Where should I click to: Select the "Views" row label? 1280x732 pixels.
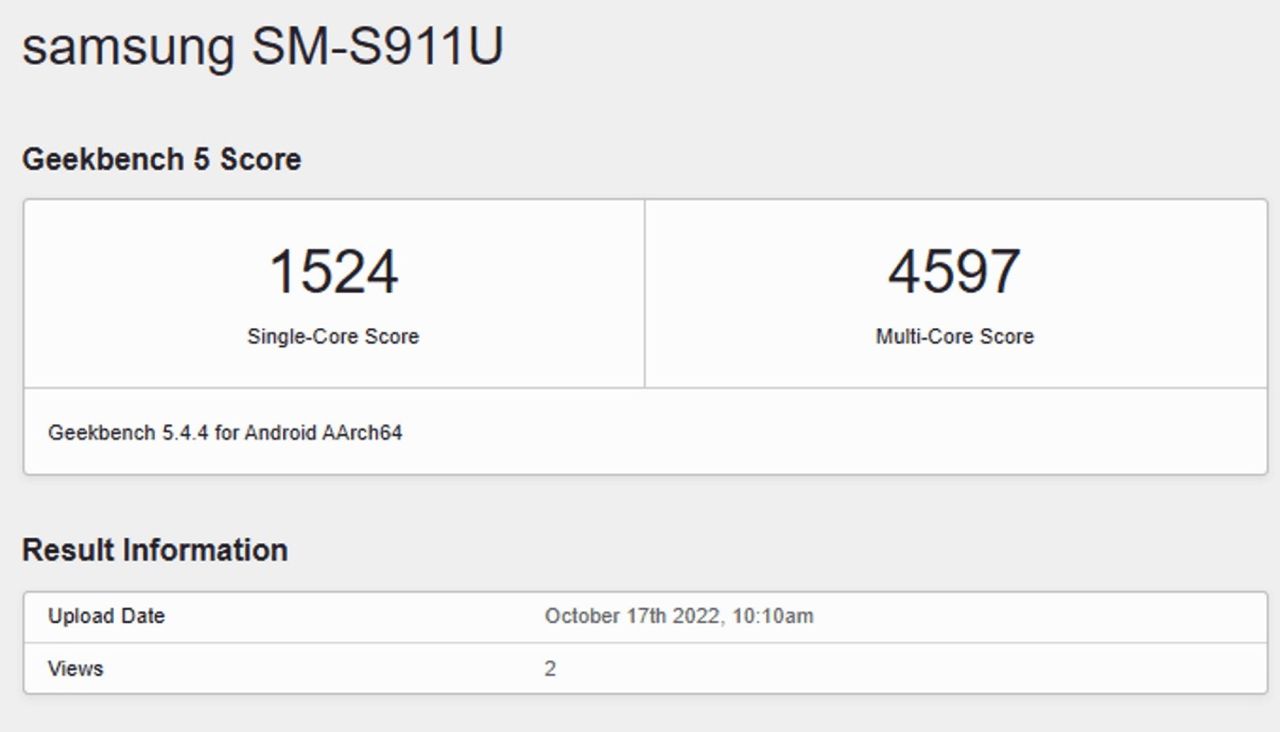[x=75, y=668]
